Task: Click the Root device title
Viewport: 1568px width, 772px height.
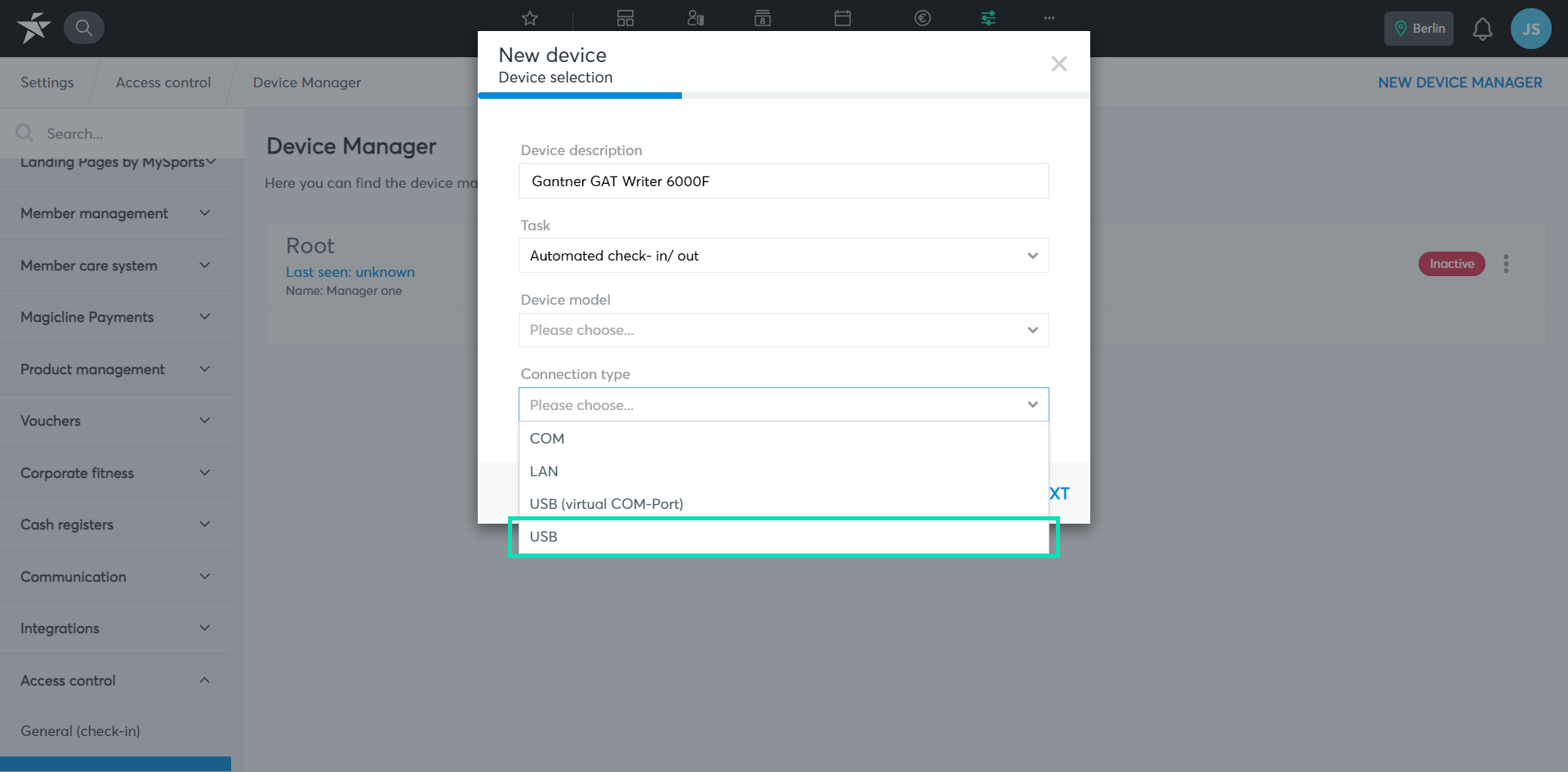Action: (x=310, y=246)
